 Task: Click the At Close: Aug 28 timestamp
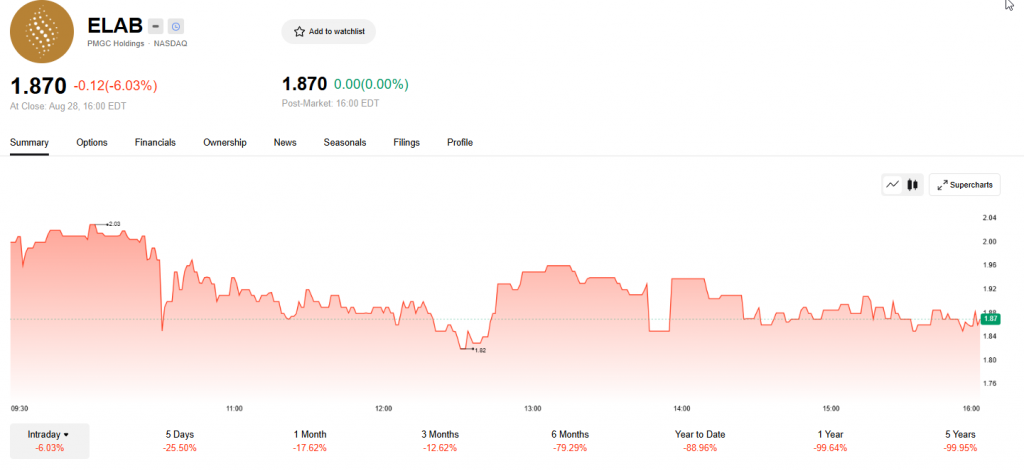(68, 105)
